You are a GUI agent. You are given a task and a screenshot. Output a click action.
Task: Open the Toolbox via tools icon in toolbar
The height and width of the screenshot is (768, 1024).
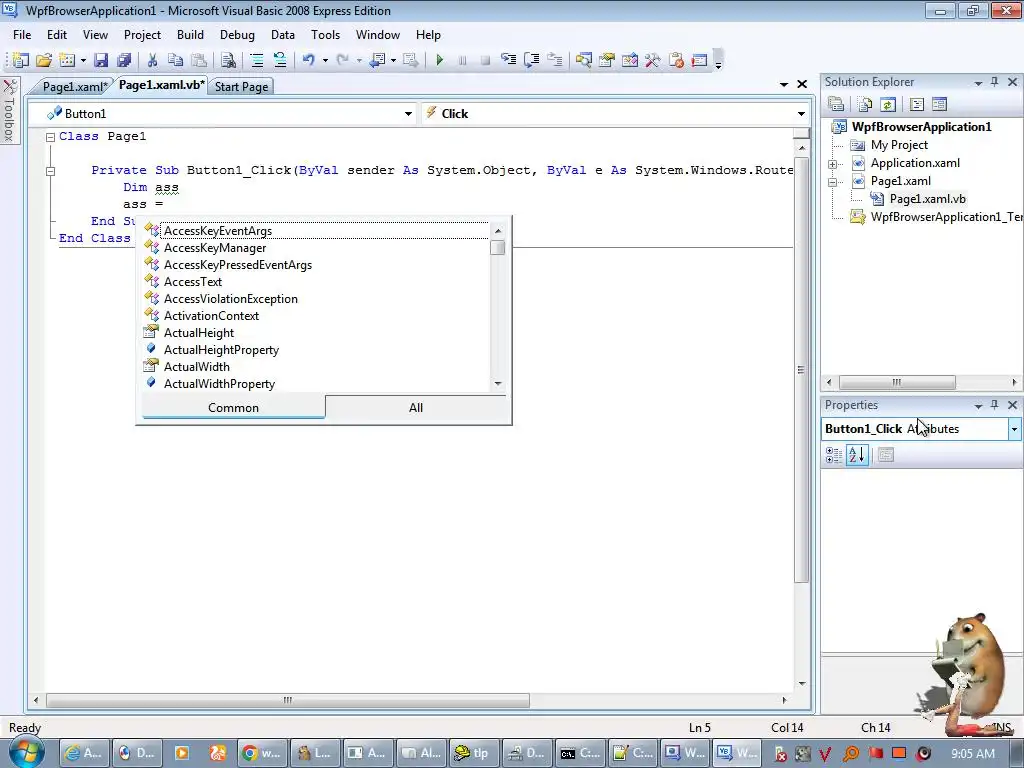pos(652,60)
